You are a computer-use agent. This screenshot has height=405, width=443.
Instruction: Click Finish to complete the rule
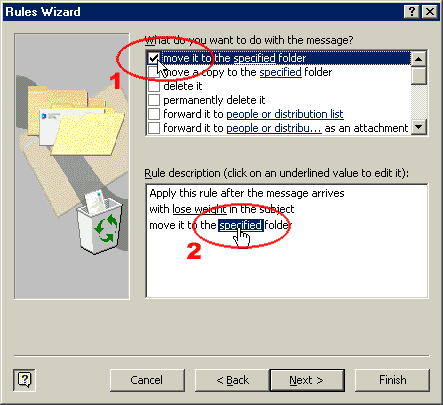[x=392, y=380]
